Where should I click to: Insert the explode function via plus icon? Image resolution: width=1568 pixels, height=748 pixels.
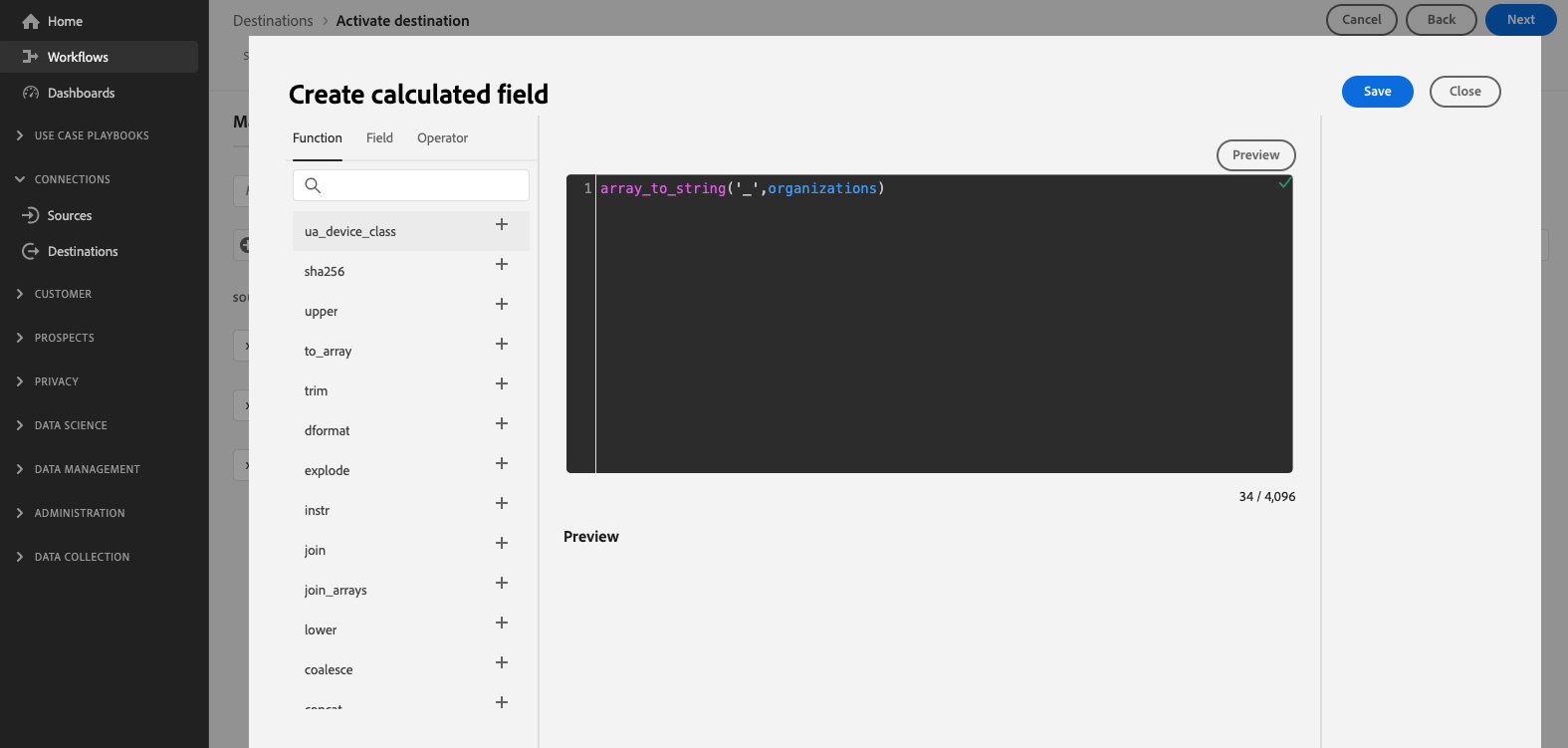click(502, 463)
